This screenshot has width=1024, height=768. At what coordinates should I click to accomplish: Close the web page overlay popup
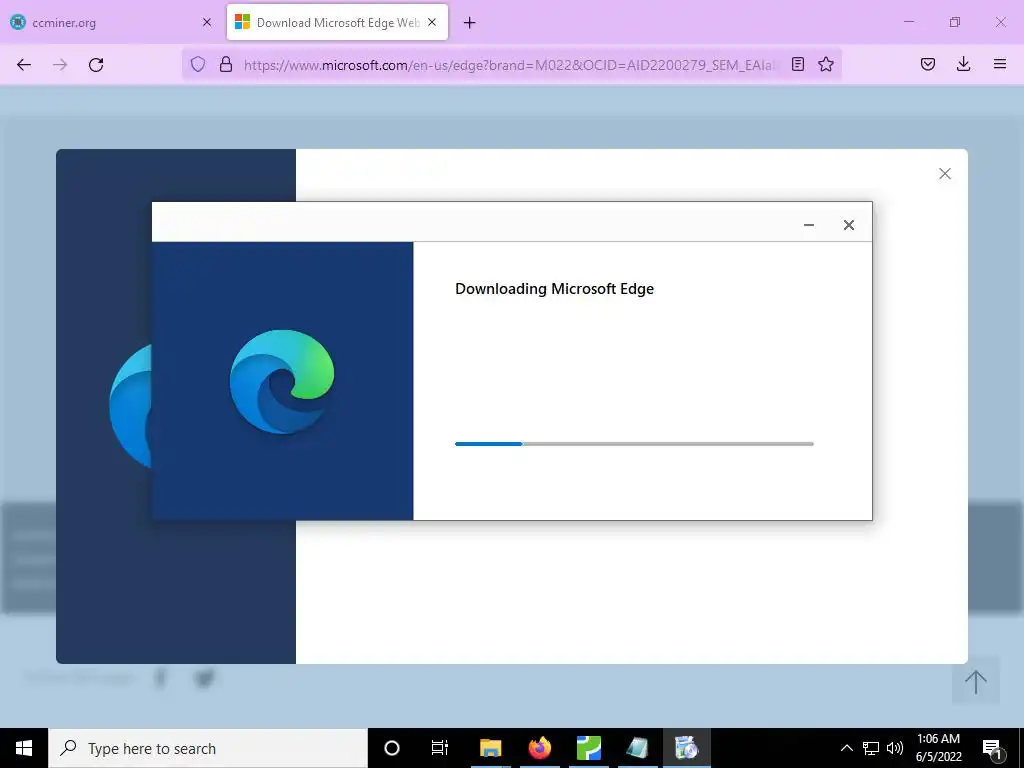pyautogui.click(x=944, y=173)
